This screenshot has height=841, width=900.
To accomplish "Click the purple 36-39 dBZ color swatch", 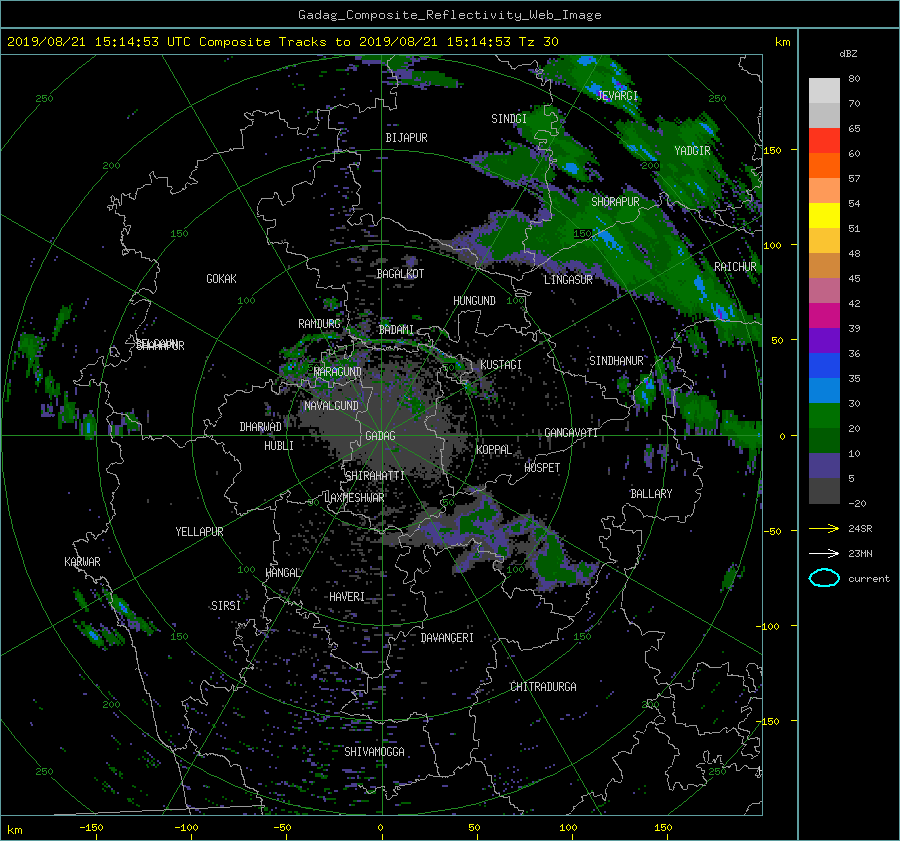I will coord(824,340).
